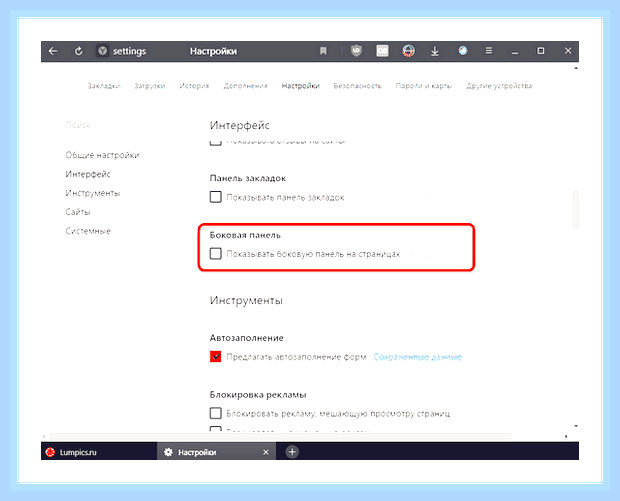Viewport: 620px width, 501px height.
Task: Open the Дополнения tab
Action: [x=246, y=86]
